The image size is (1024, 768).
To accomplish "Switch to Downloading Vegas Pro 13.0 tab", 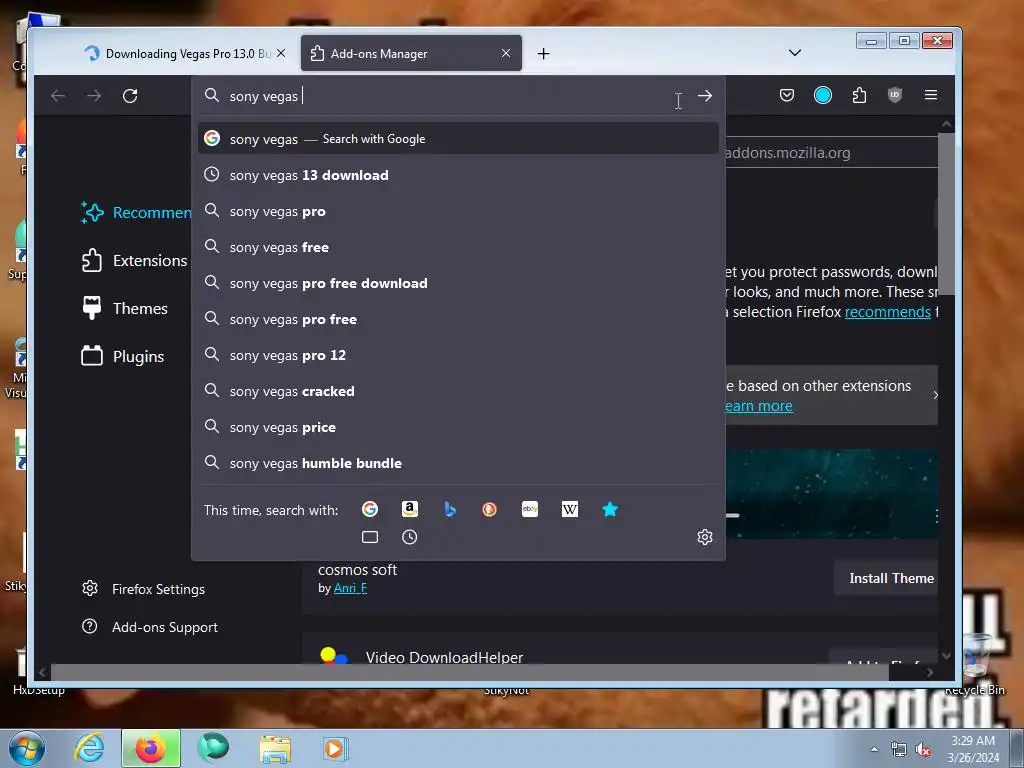I will 187,54.
